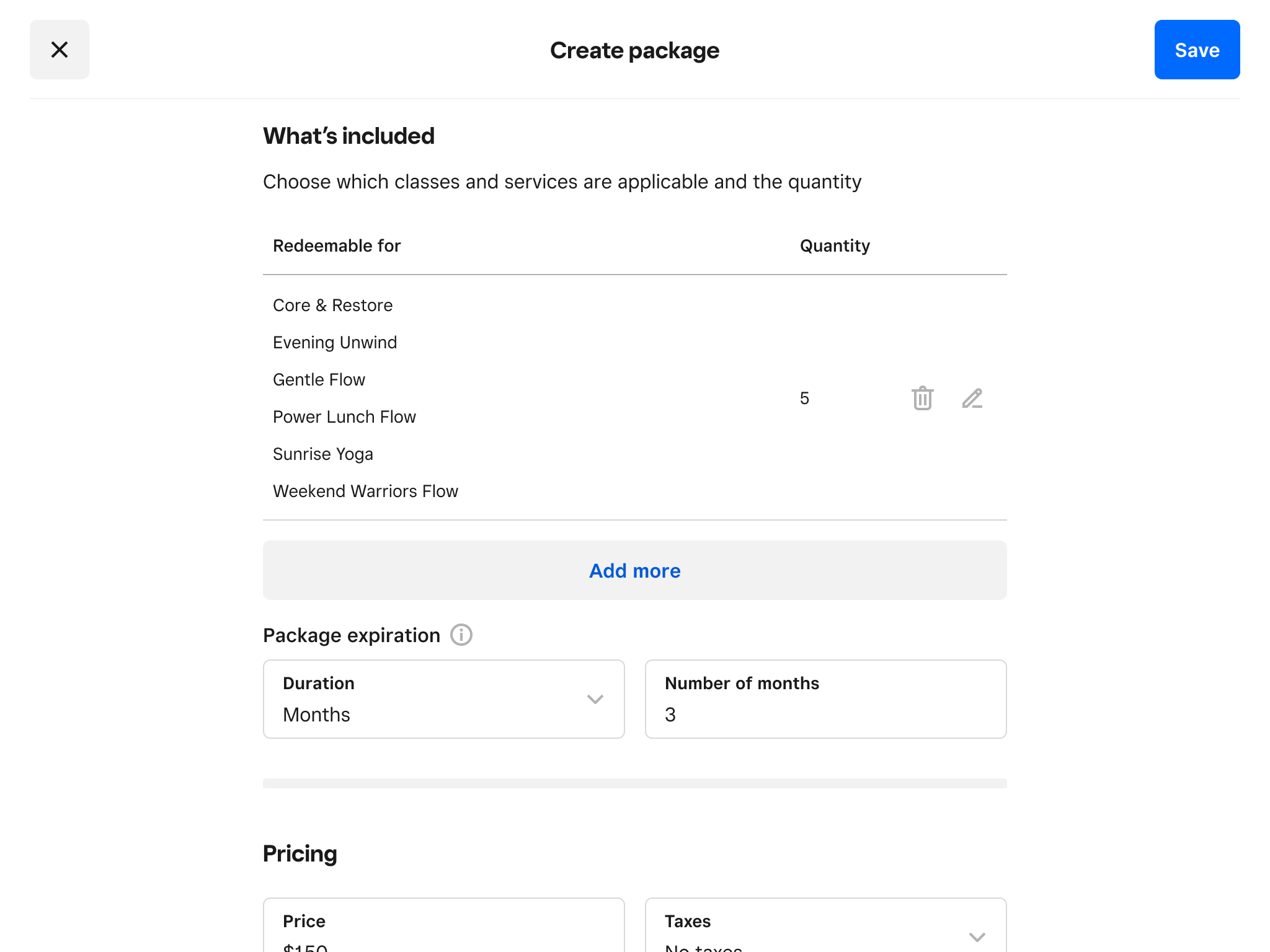Click the Quantity column header

[x=835, y=246]
